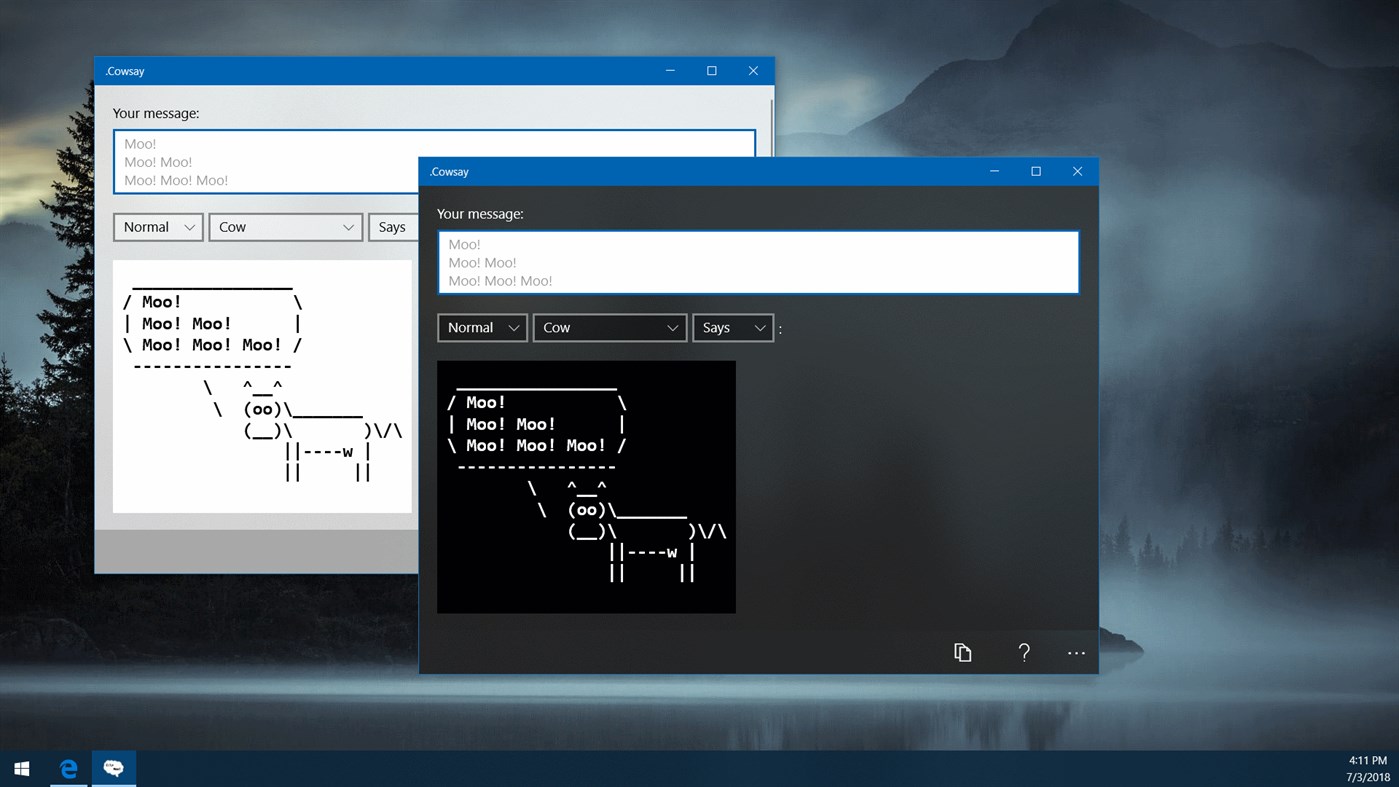Click the white cow art in the background window
The height and width of the screenshot is (787, 1399).
[262, 385]
